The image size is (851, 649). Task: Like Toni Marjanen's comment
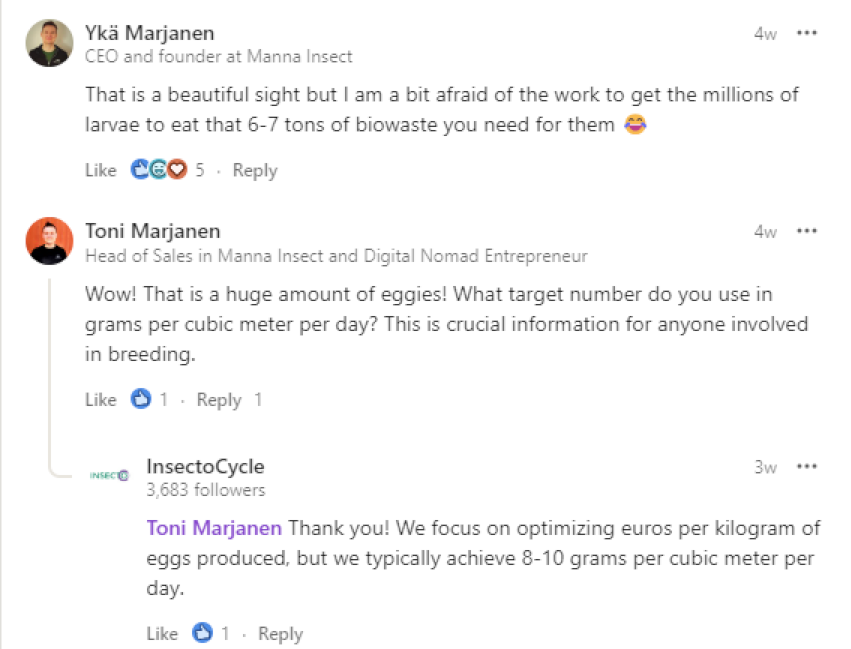click(x=101, y=400)
